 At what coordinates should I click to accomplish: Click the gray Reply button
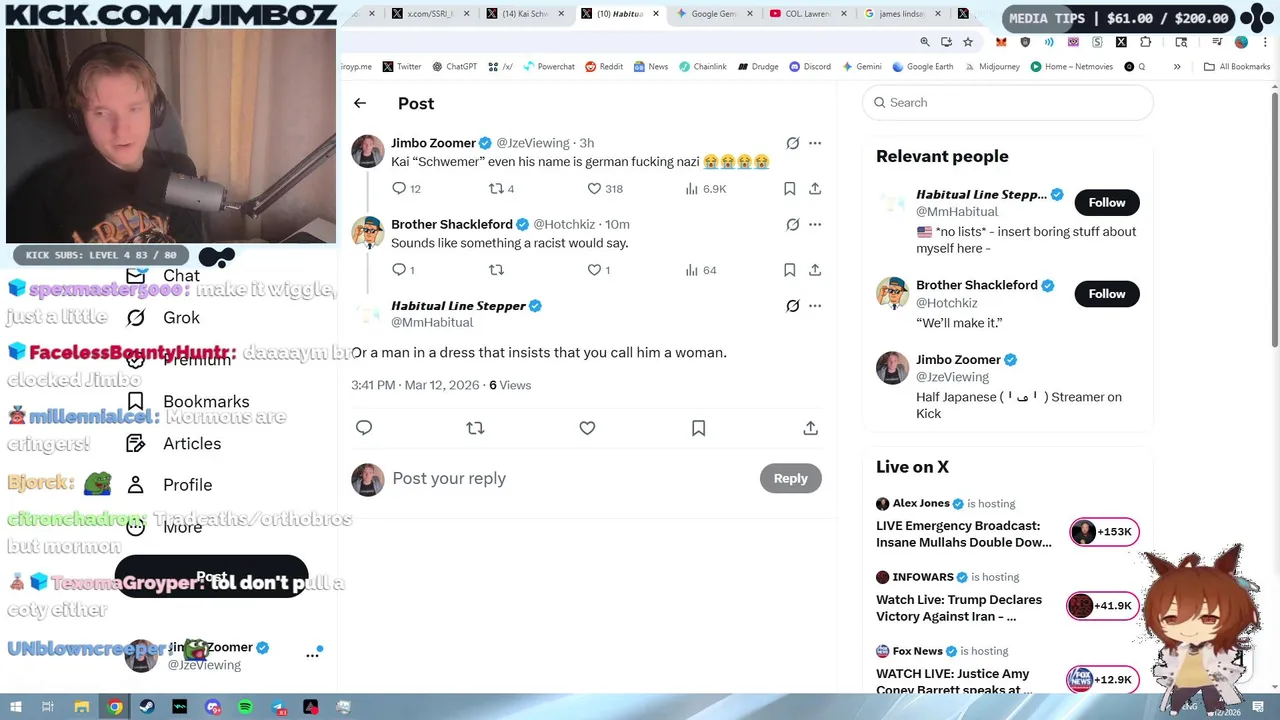[x=790, y=478]
